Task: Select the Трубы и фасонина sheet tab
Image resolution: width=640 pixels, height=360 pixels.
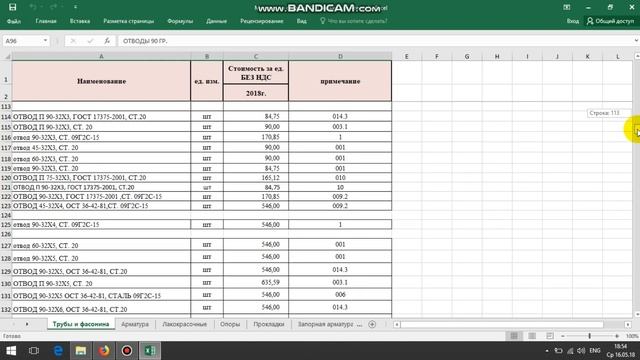Action: pyautogui.click(x=81, y=324)
